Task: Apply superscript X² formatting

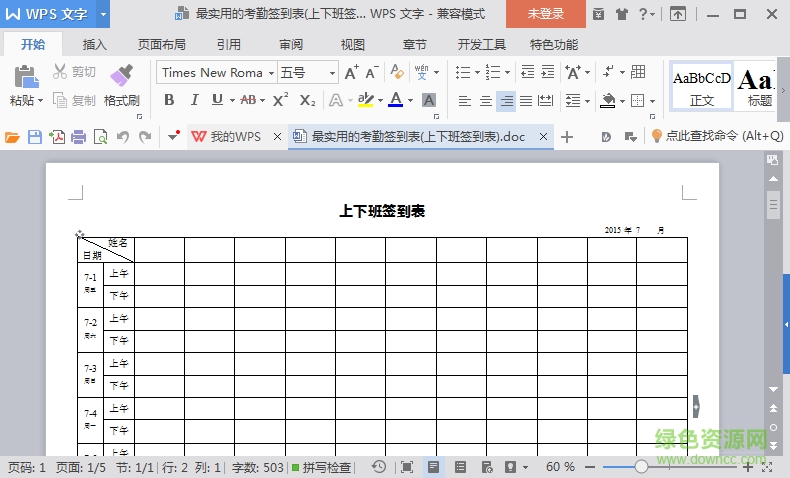Action: [280, 100]
